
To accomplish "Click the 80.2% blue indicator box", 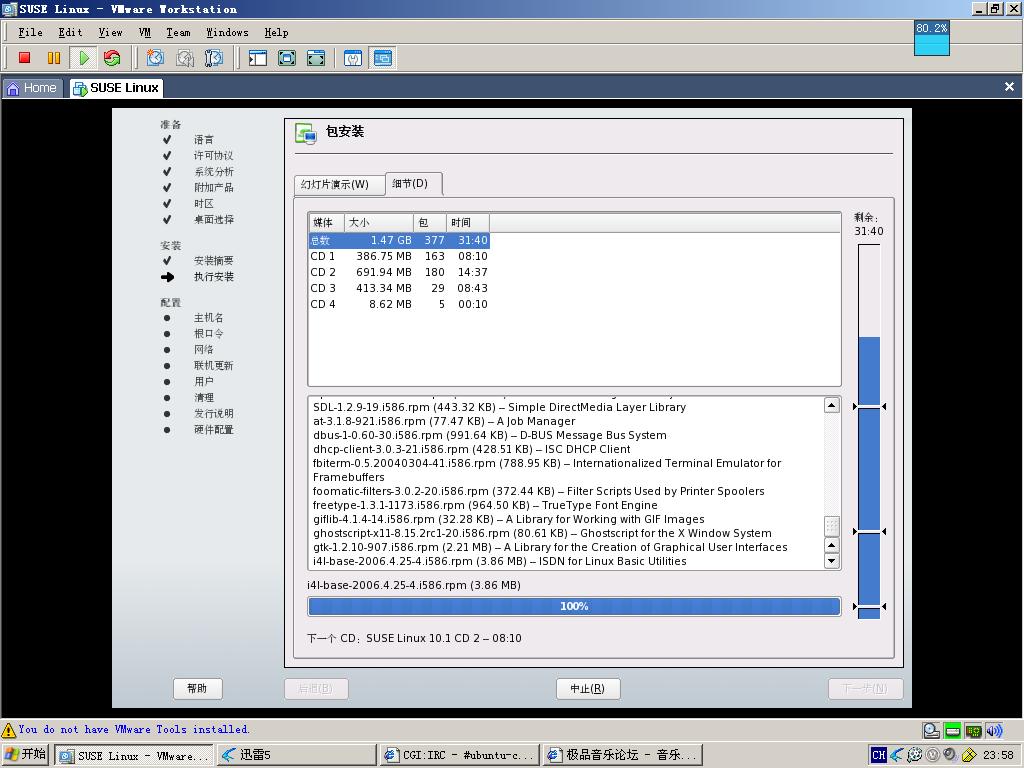I will tap(932, 38).
